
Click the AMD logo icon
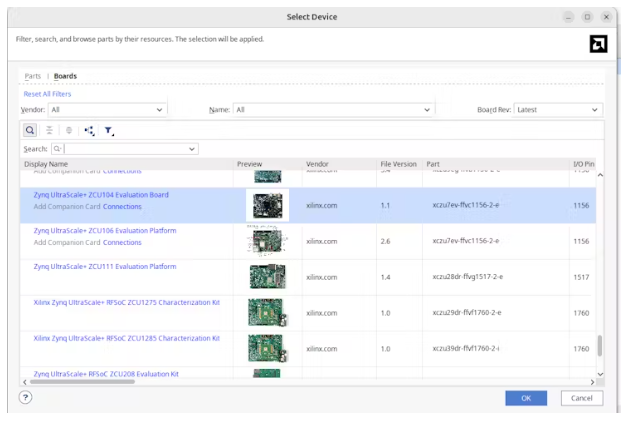pos(598,44)
